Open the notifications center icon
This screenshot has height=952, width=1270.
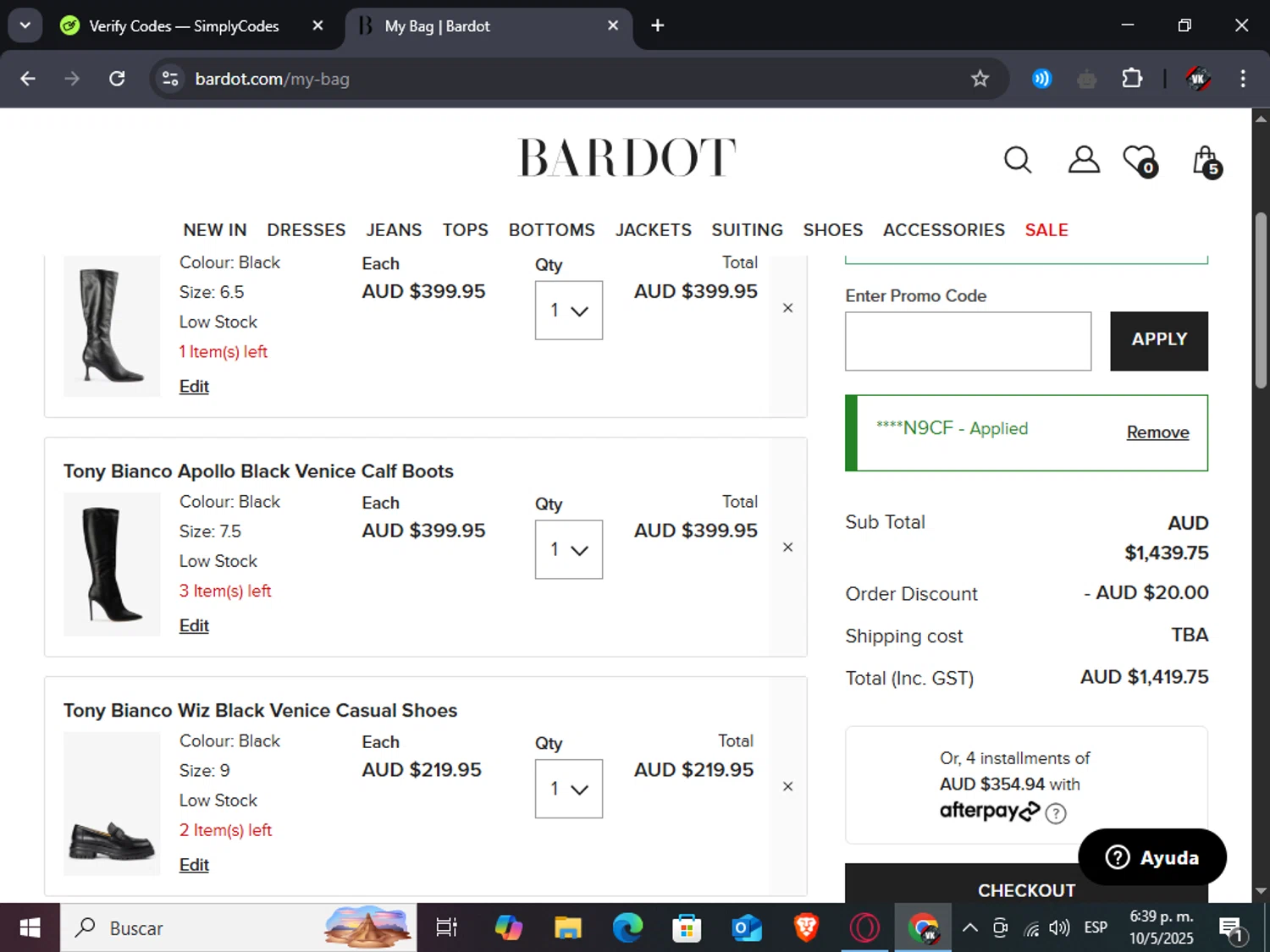point(1231,929)
